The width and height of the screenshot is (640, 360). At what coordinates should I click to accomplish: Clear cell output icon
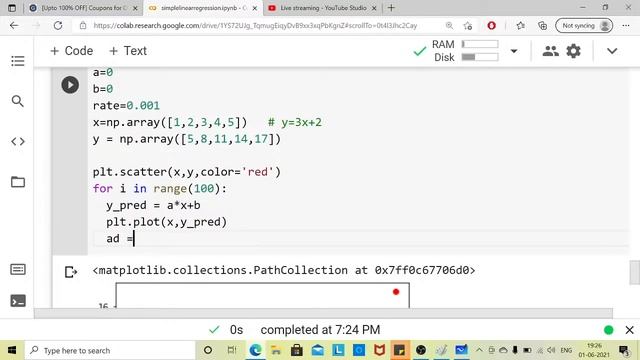(70, 272)
